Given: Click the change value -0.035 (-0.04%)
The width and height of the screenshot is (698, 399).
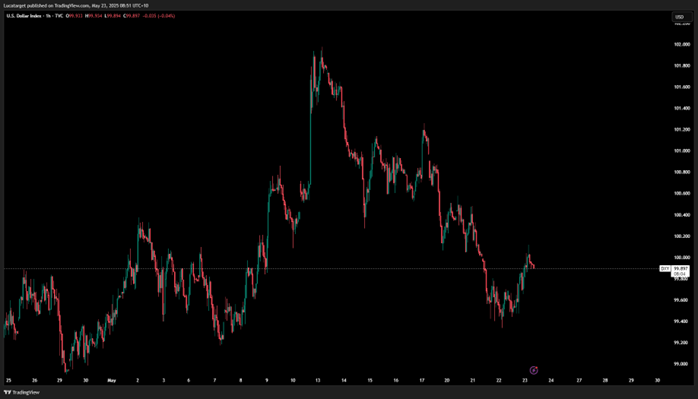Looking at the screenshot, I should pos(158,16).
